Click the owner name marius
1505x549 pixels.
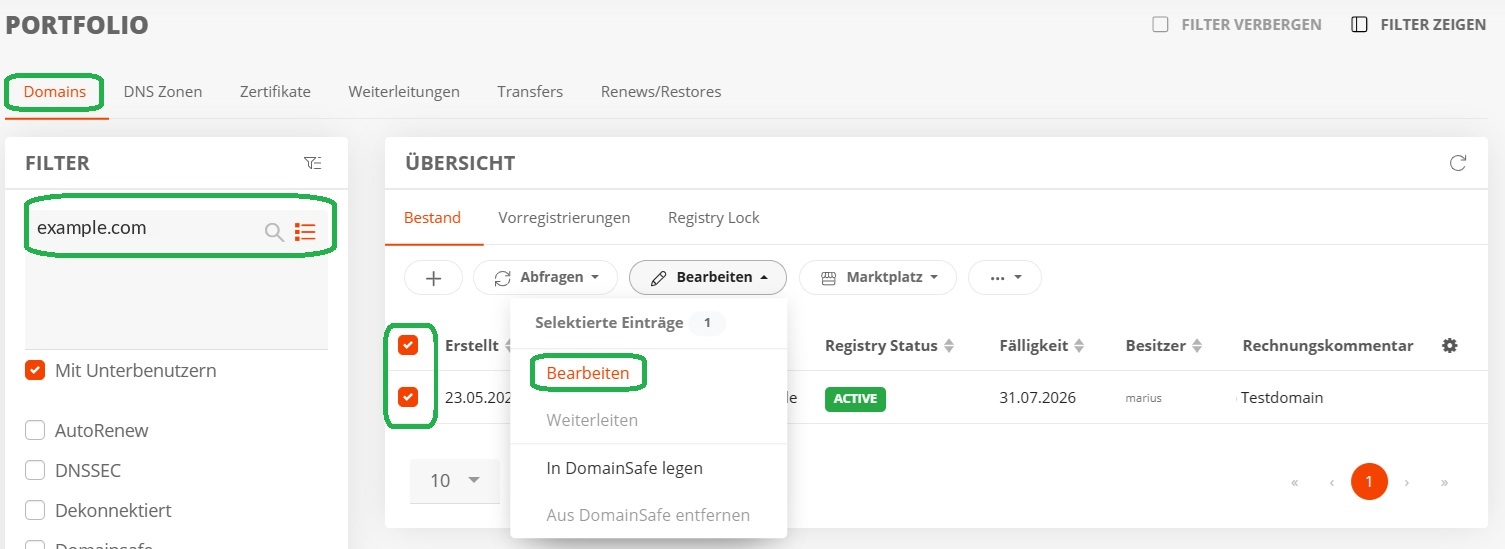tap(1143, 398)
